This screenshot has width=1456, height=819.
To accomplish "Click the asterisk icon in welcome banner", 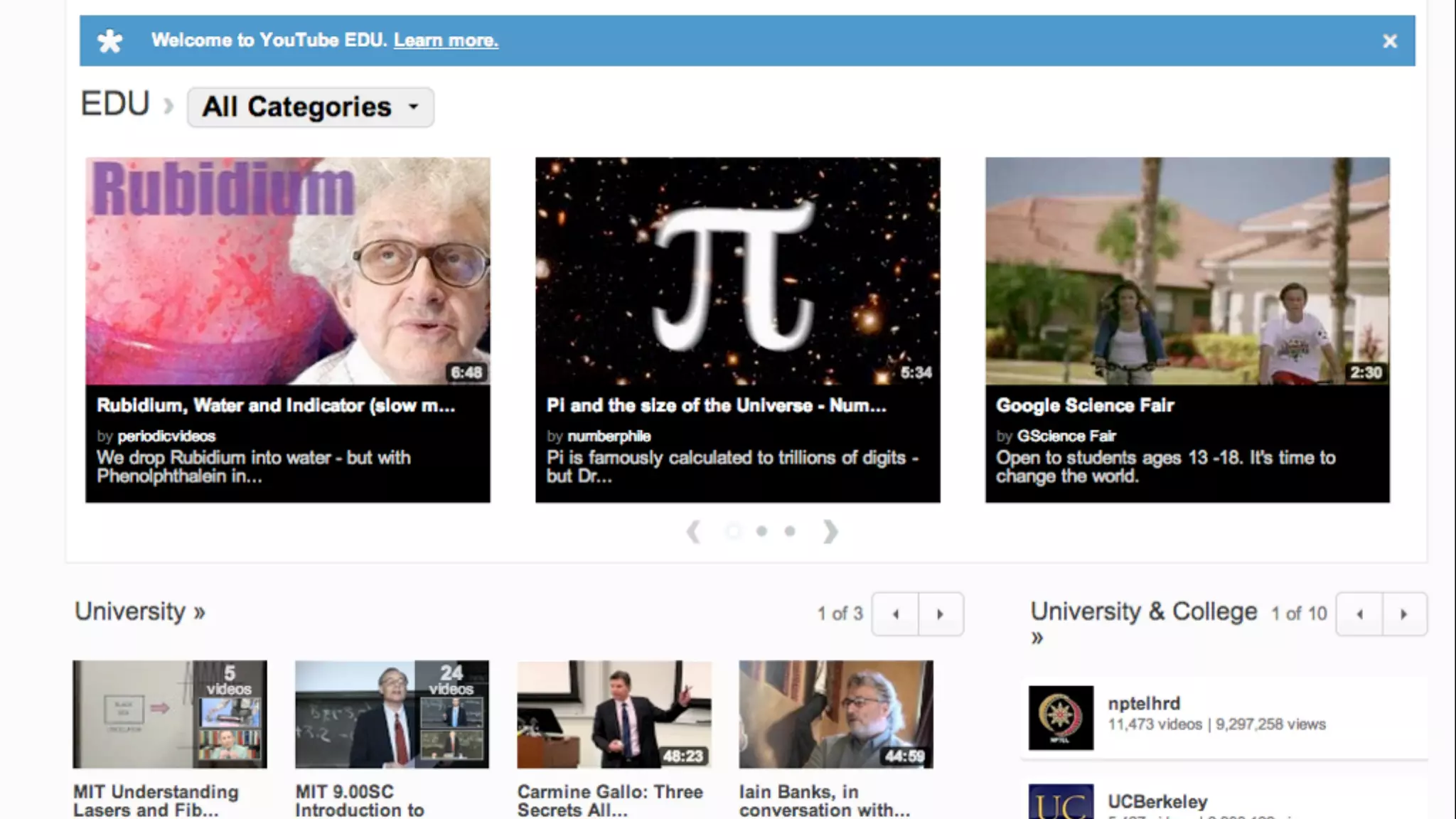I will [x=110, y=41].
